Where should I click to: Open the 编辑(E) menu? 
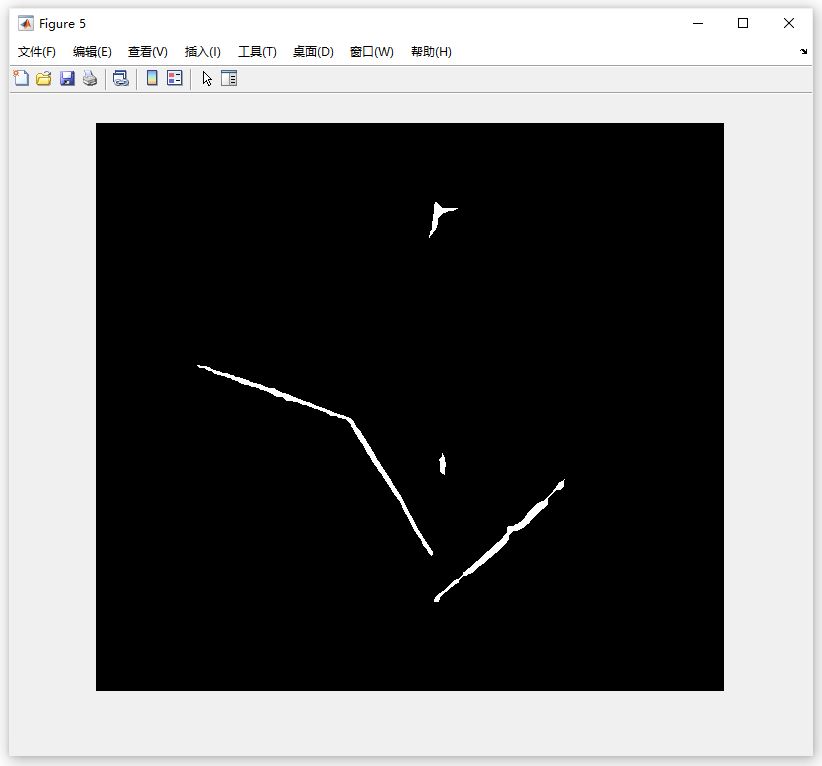pyautogui.click(x=92, y=51)
